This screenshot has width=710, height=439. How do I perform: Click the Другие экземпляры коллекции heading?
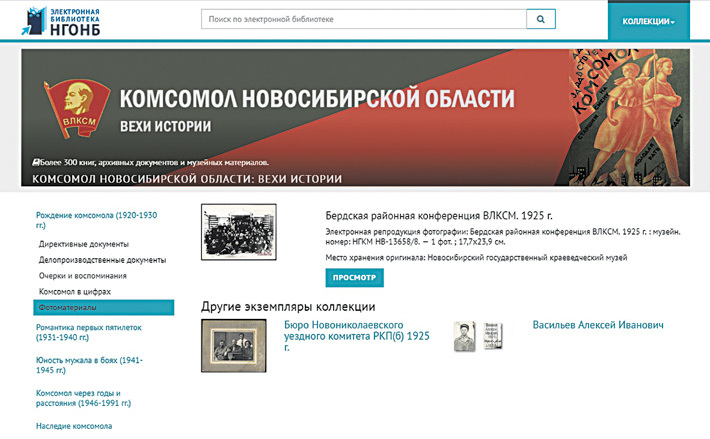288,307
